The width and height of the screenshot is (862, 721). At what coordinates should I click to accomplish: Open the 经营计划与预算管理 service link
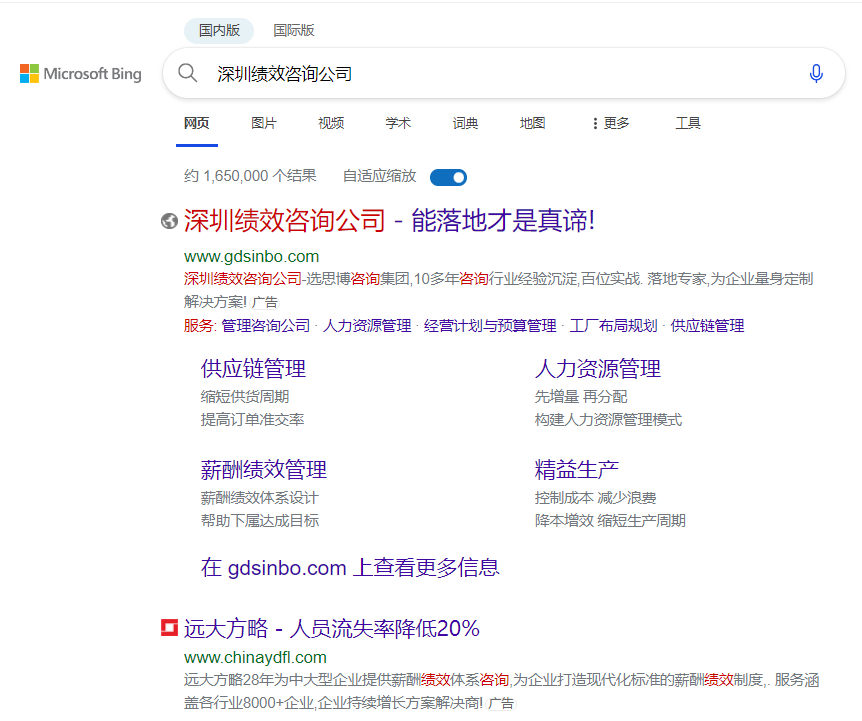pos(490,326)
